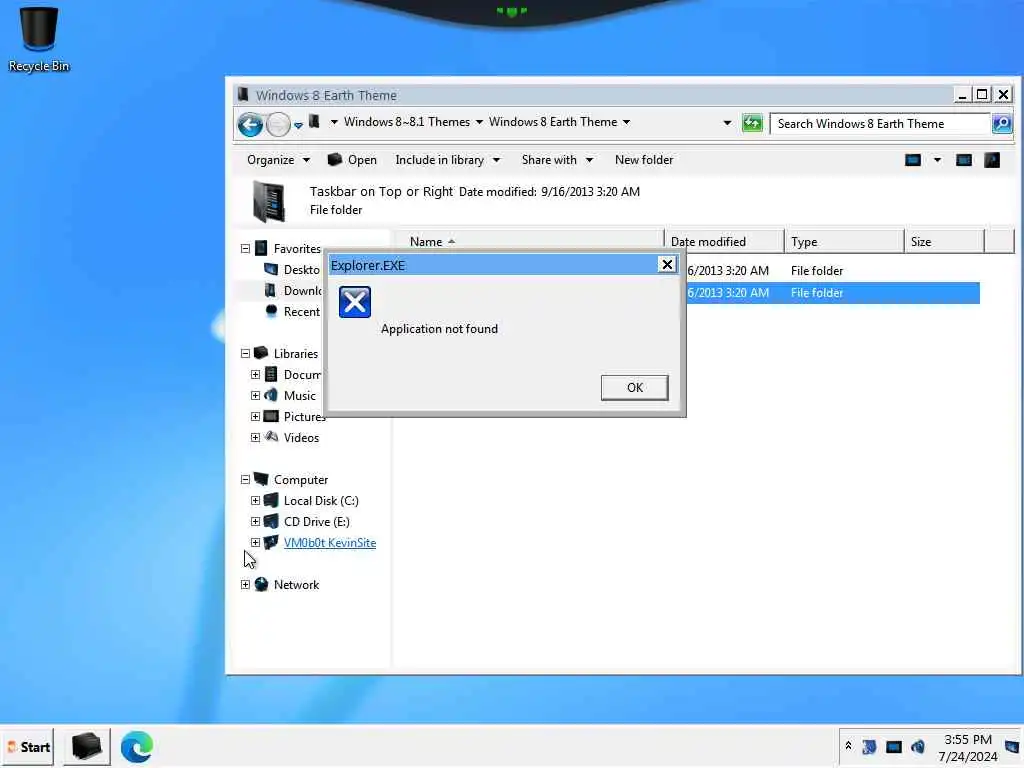
Task: Click OK in the Explorer.EXE dialog
Action: point(634,387)
